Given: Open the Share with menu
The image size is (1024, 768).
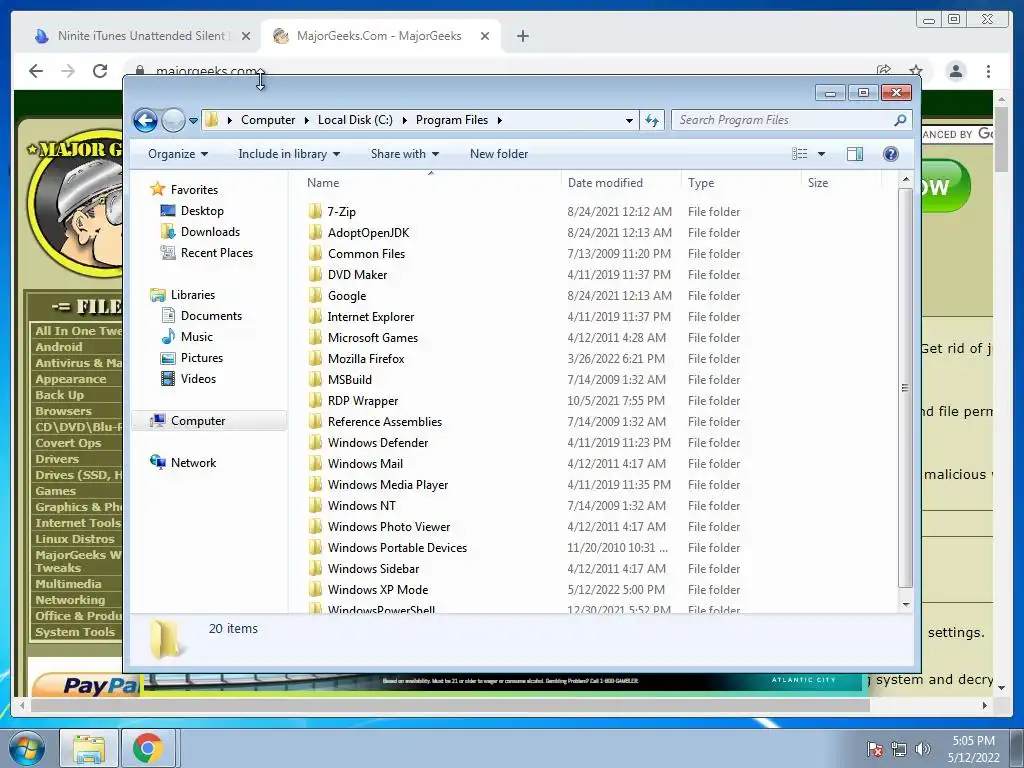Looking at the screenshot, I should pyautogui.click(x=405, y=154).
